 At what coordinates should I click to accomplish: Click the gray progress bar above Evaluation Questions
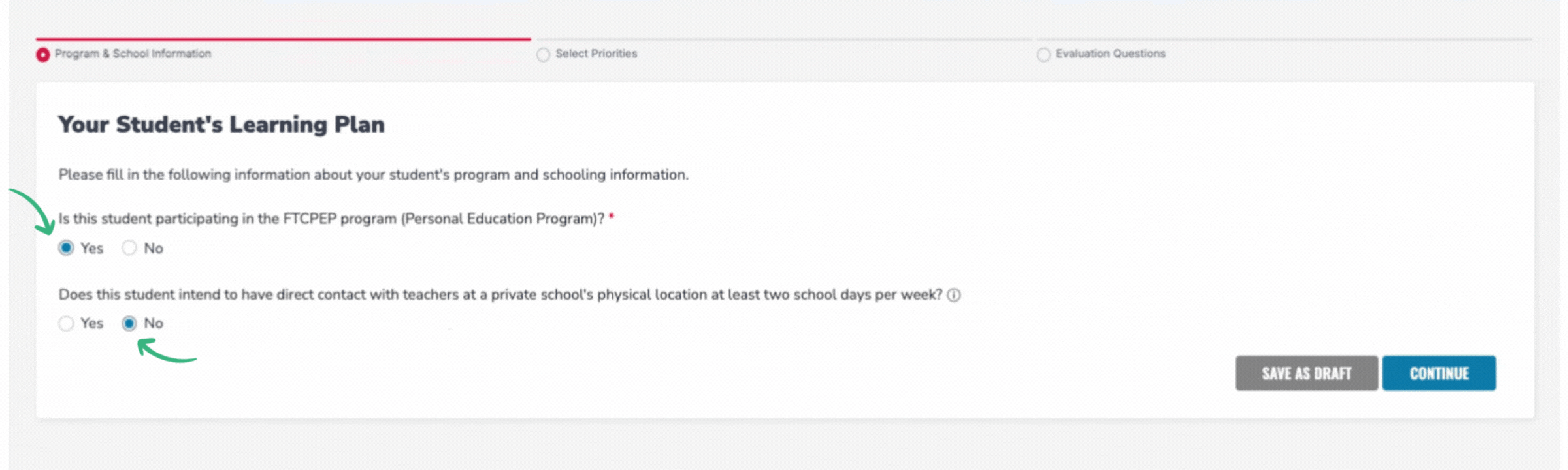tap(1284, 39)
